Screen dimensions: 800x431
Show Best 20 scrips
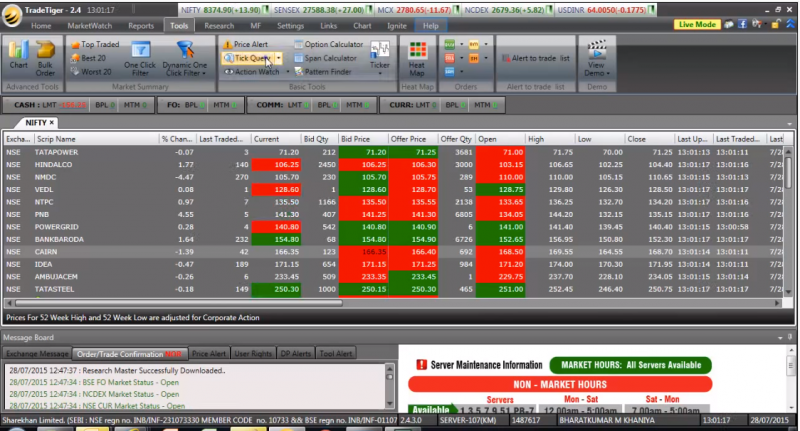(x=89, y=58)
